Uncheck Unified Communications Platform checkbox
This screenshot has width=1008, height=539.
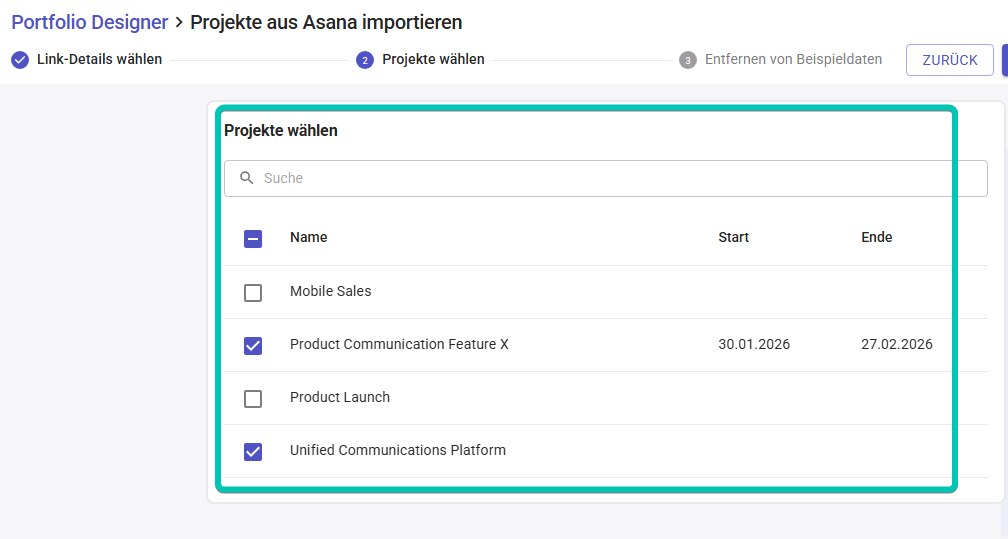point(253,452)
